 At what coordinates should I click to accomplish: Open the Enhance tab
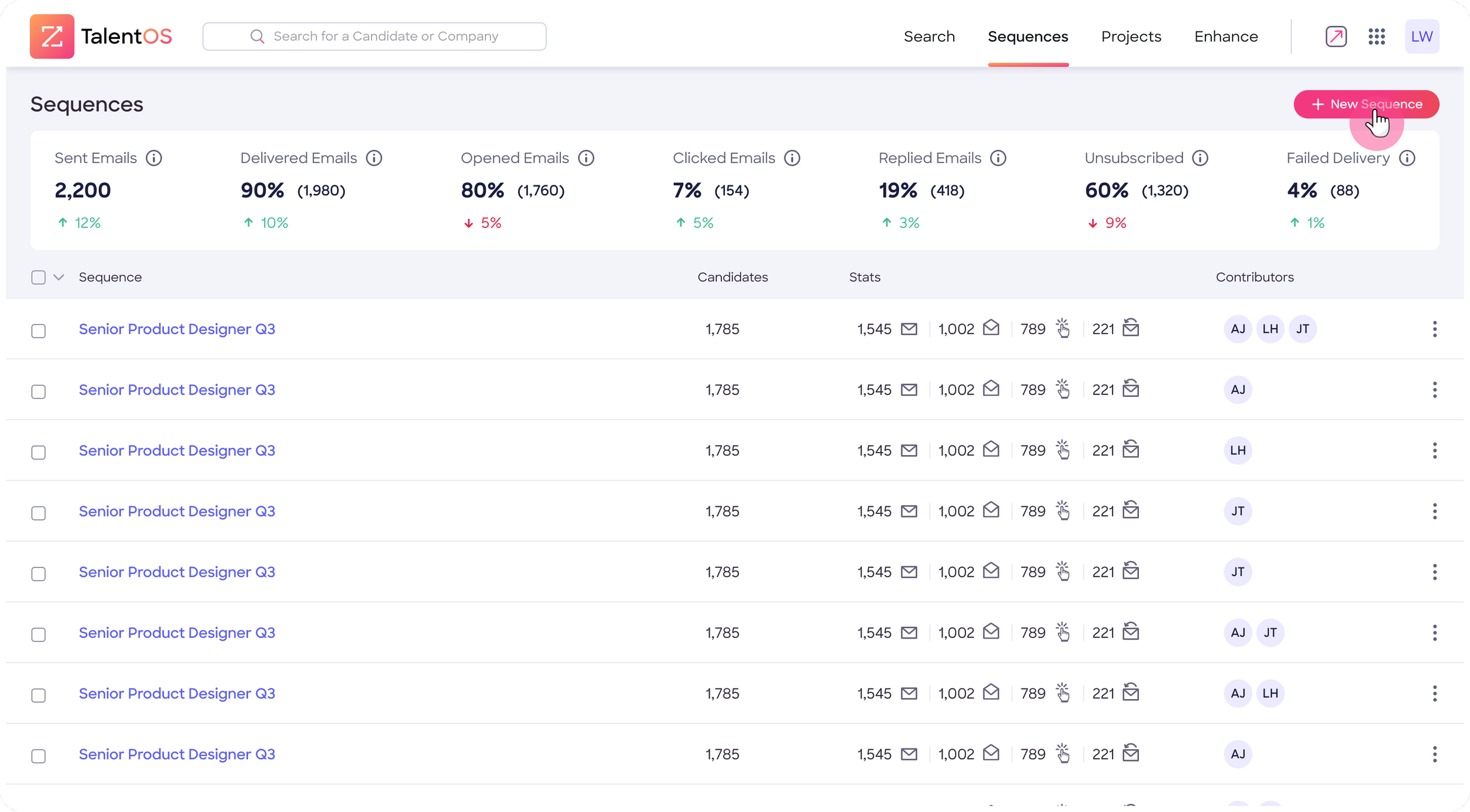tap(1226, 36)
